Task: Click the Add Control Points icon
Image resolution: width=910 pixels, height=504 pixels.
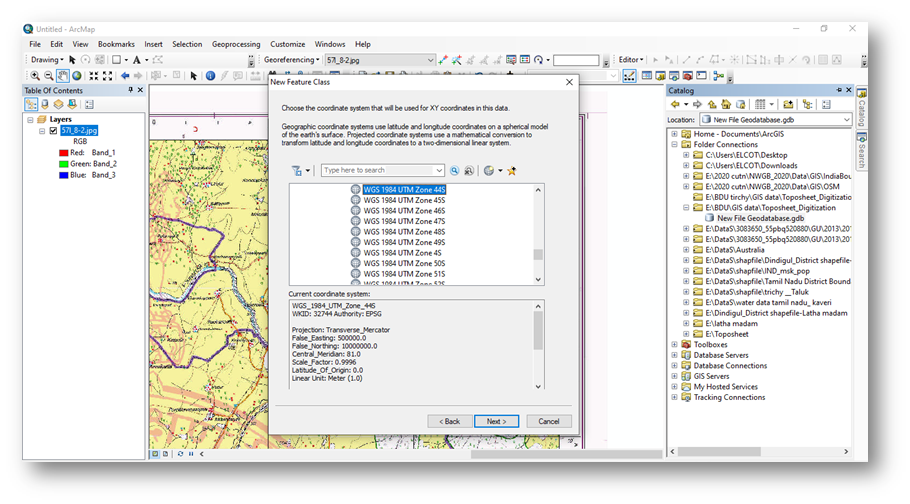Action: point(443,60)
